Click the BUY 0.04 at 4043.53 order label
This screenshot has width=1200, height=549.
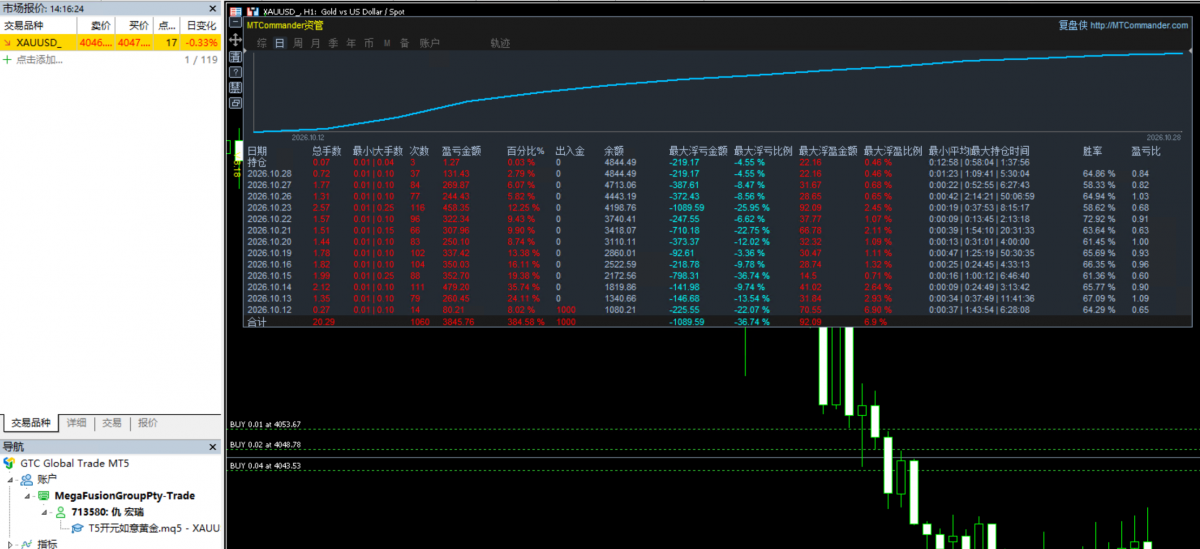click(x=265, y=466)
